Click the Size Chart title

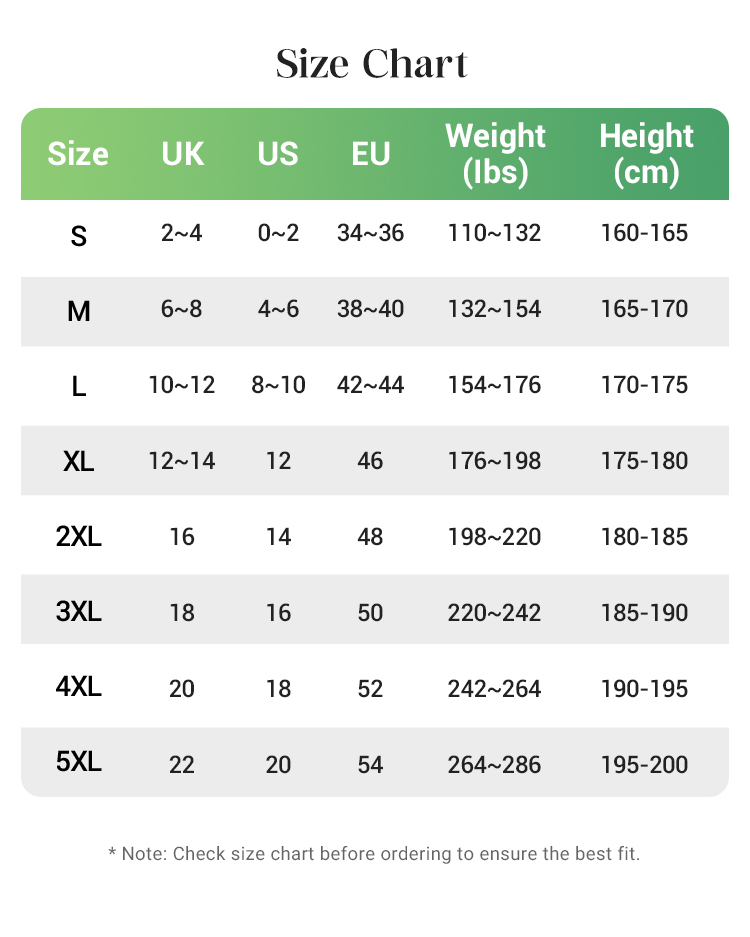[371, 63]
